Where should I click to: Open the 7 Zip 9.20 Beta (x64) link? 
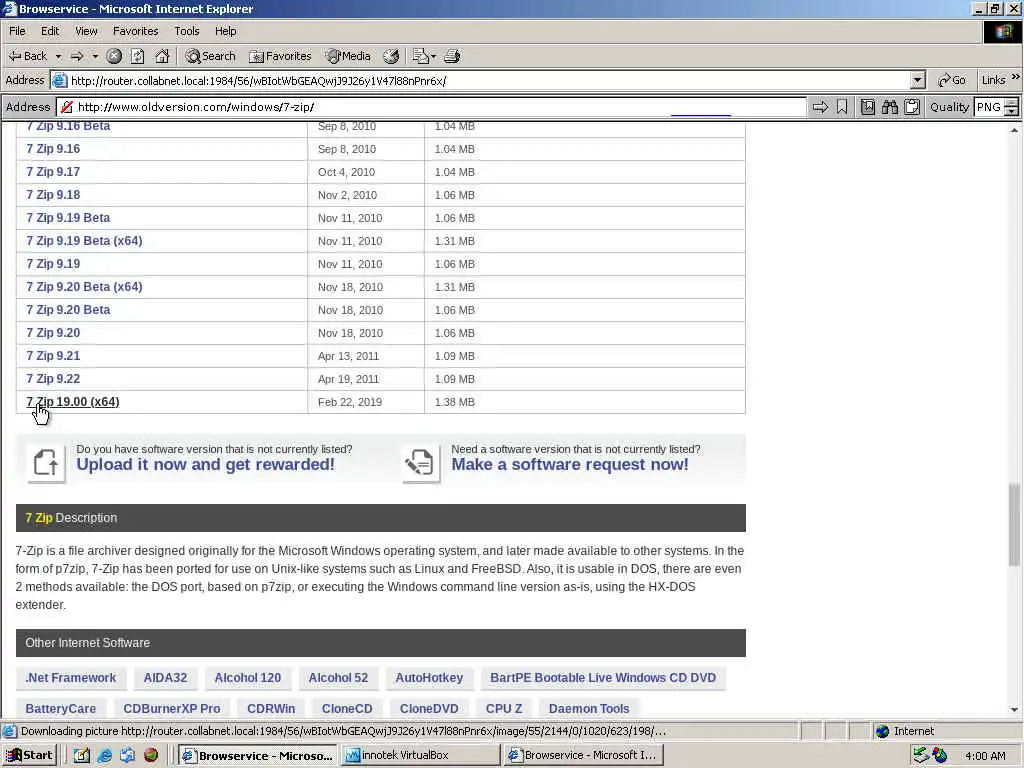tap(84, 287)
